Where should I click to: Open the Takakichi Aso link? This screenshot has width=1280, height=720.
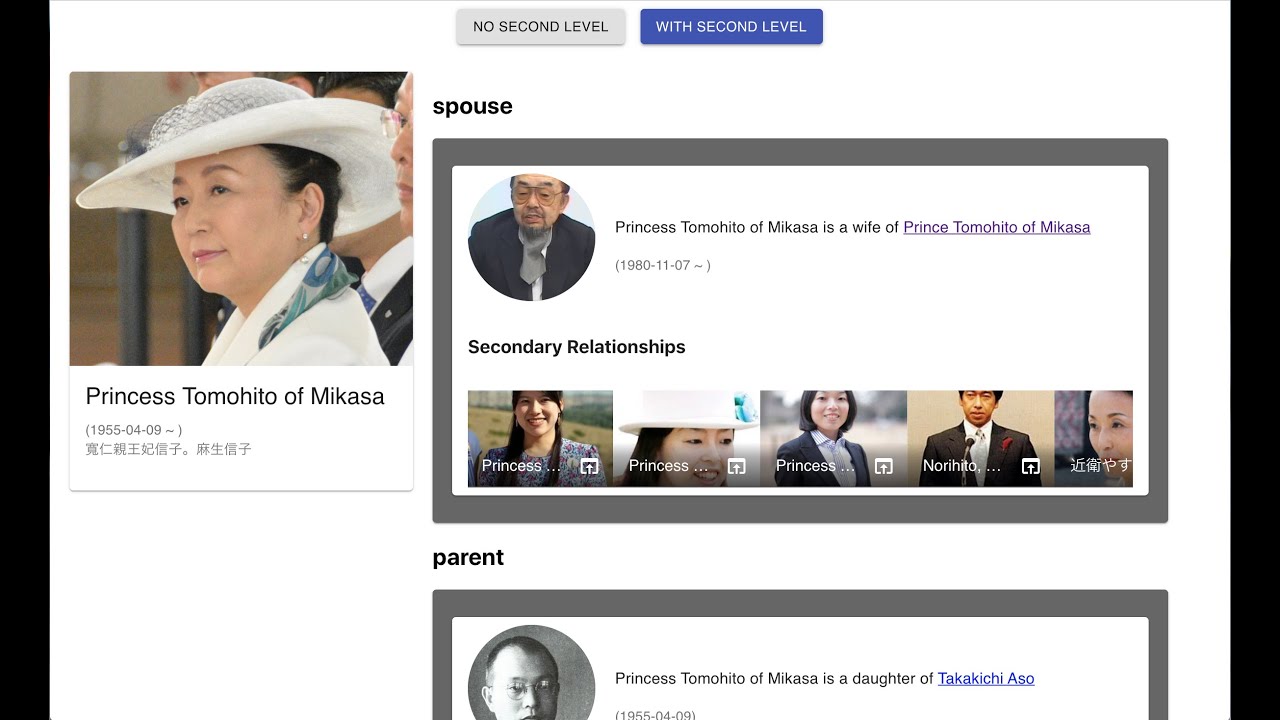coord(985,678)
